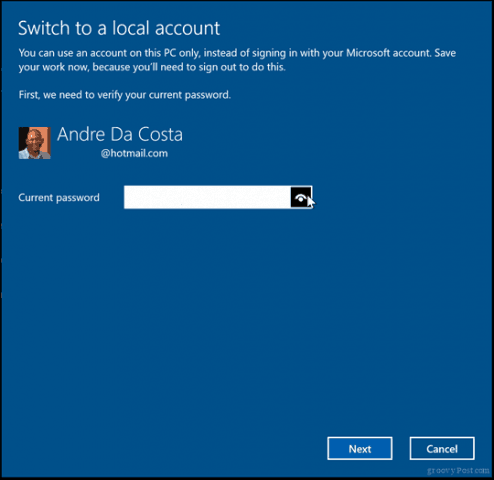Image resolution: width=494 pixels, height=480 pixels.
Task: Cancel switching to a local account
Action: 442,449
